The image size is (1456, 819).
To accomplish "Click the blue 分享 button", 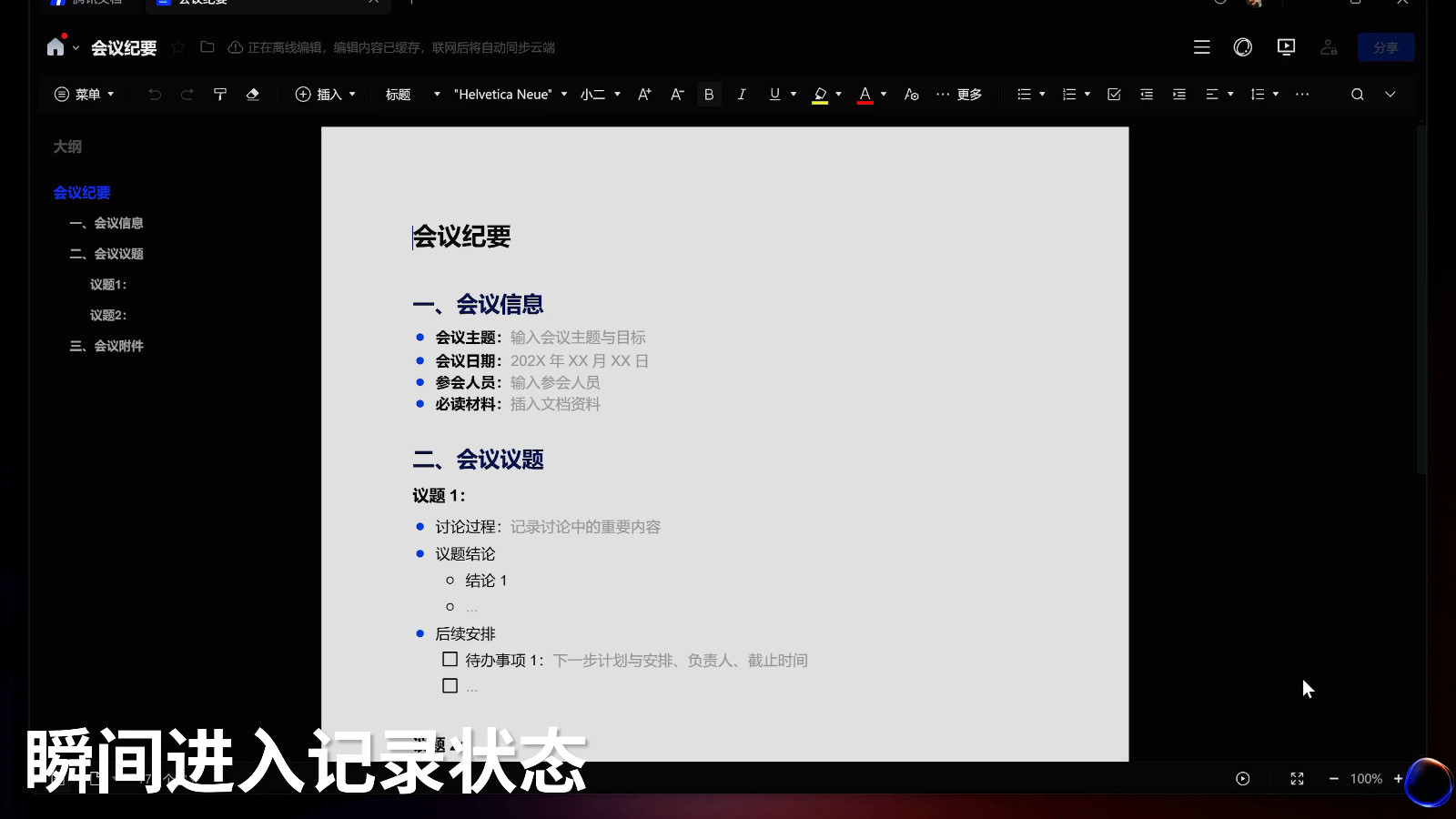I will [x=1386, y=47].
